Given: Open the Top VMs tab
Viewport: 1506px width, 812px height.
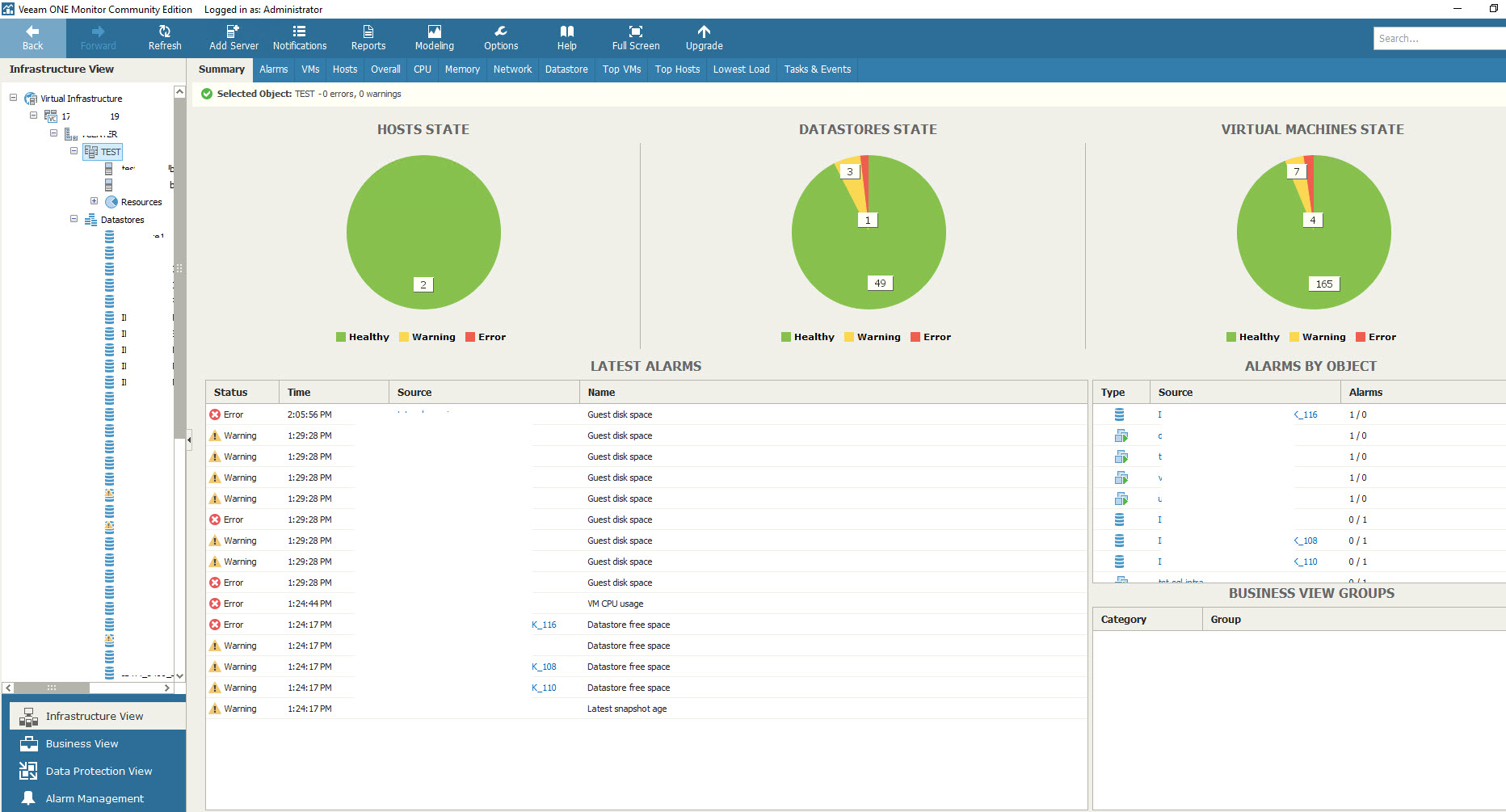Looking at the screenshot, I should pos(621,69).
